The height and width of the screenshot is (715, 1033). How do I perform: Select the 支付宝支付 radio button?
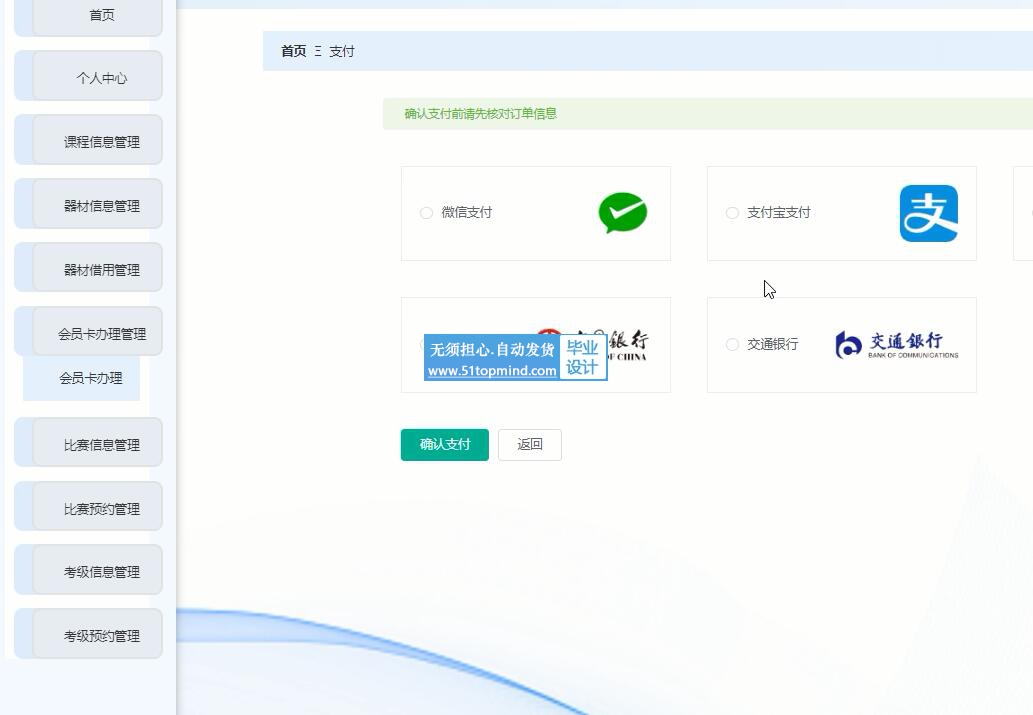click(732, 213)
